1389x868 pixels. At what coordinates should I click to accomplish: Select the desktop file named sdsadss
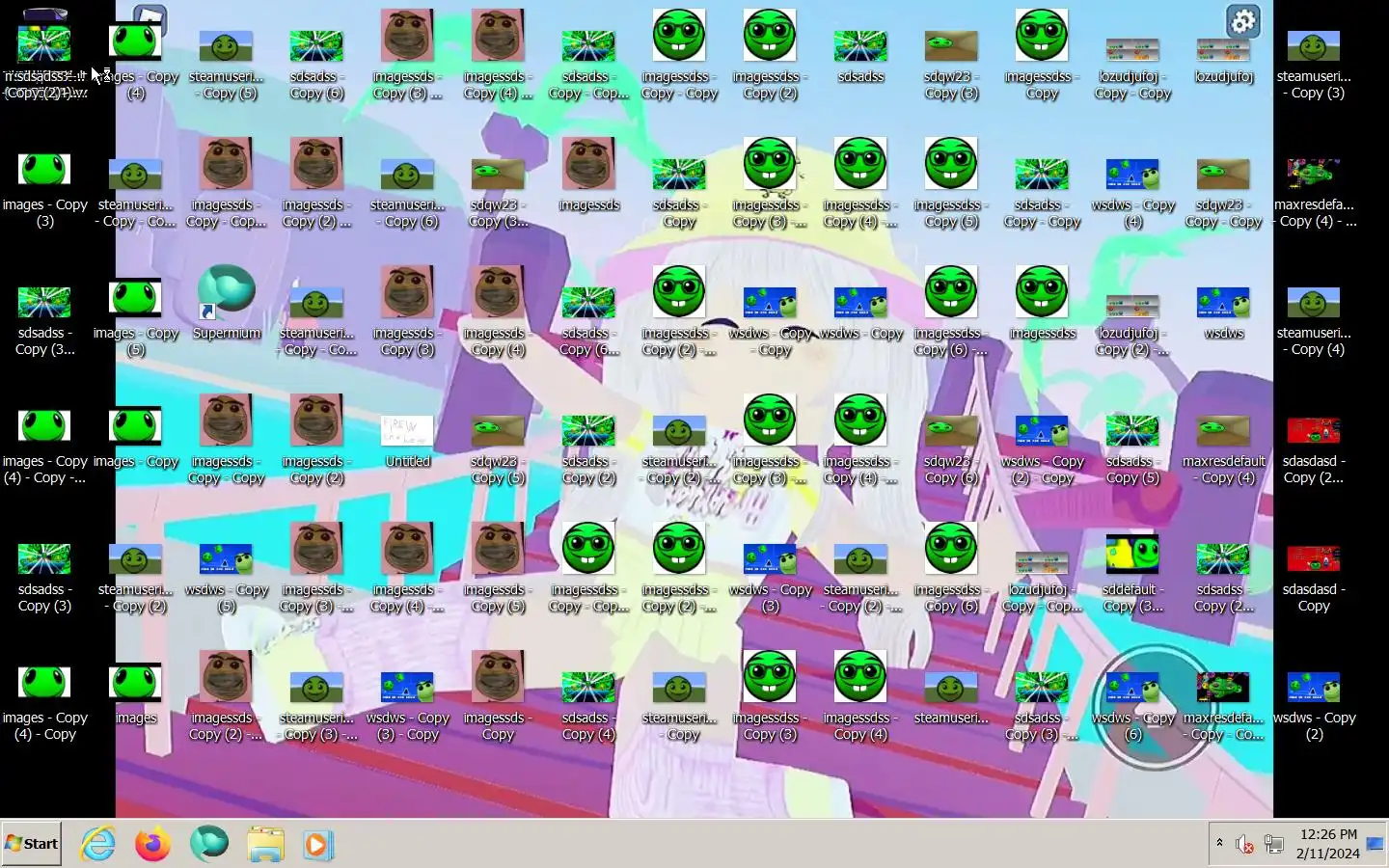click(861, 56)
